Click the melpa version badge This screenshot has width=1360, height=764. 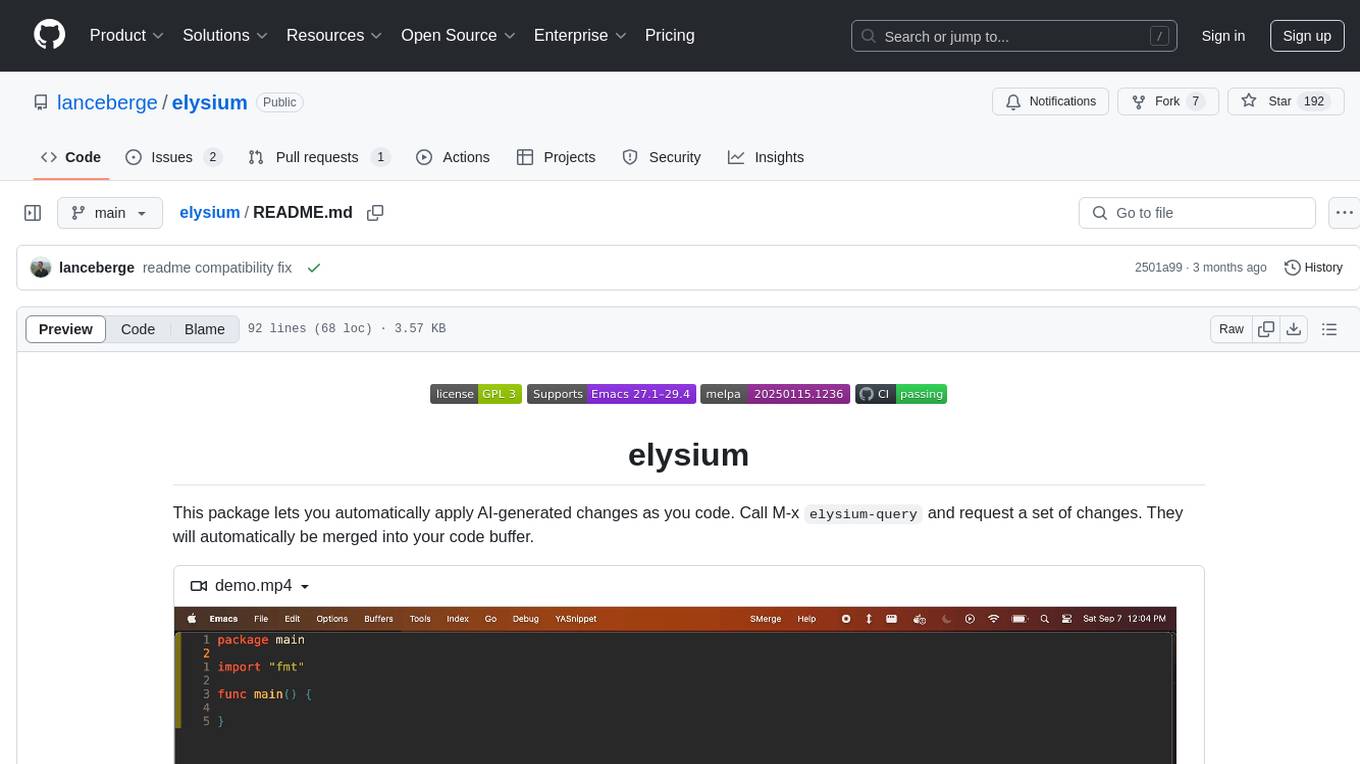[x=775, y=394]
